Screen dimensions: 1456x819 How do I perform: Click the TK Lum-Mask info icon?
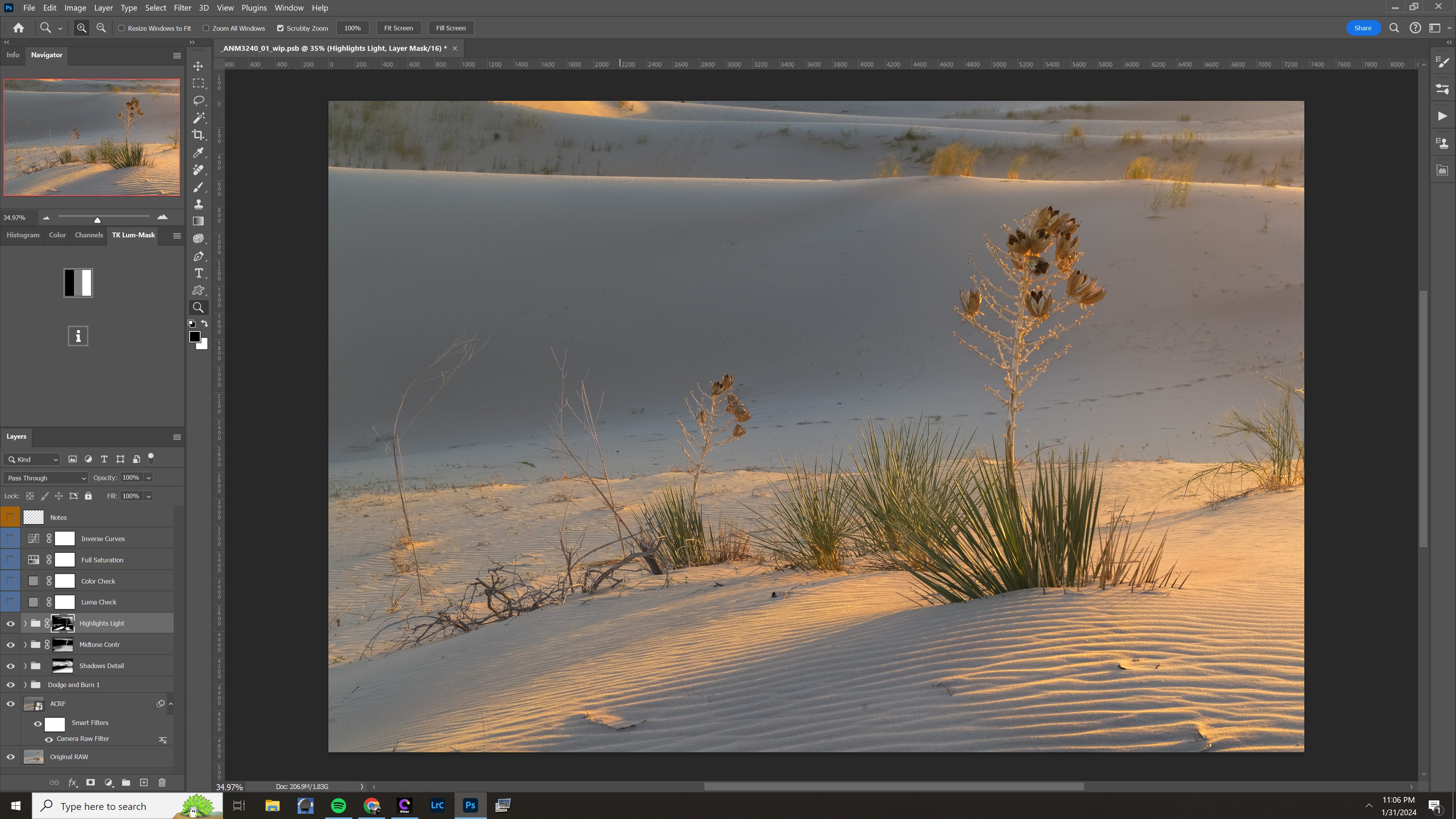(78, 336)
